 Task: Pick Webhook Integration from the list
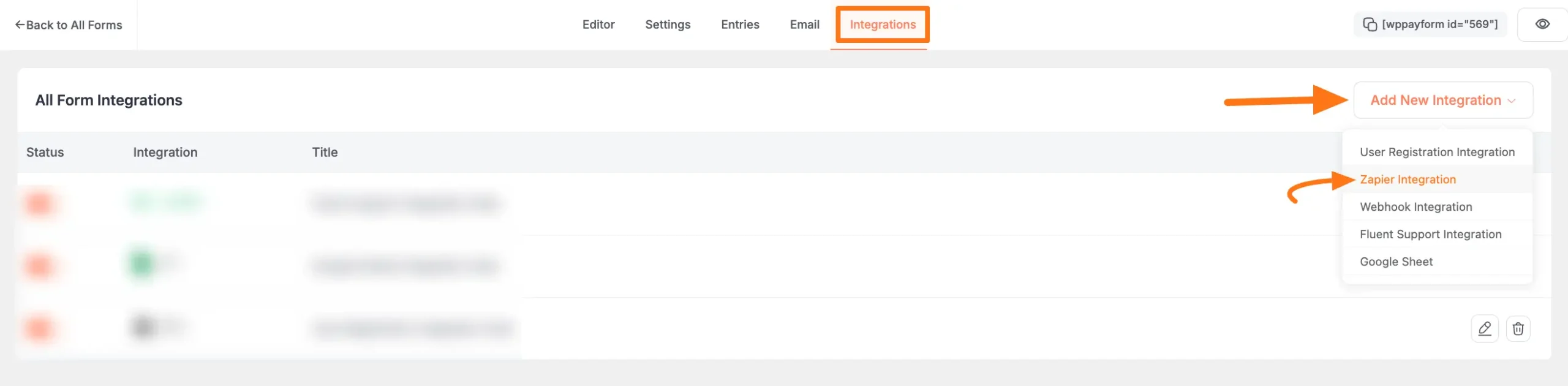click(x=1415, y=207)
